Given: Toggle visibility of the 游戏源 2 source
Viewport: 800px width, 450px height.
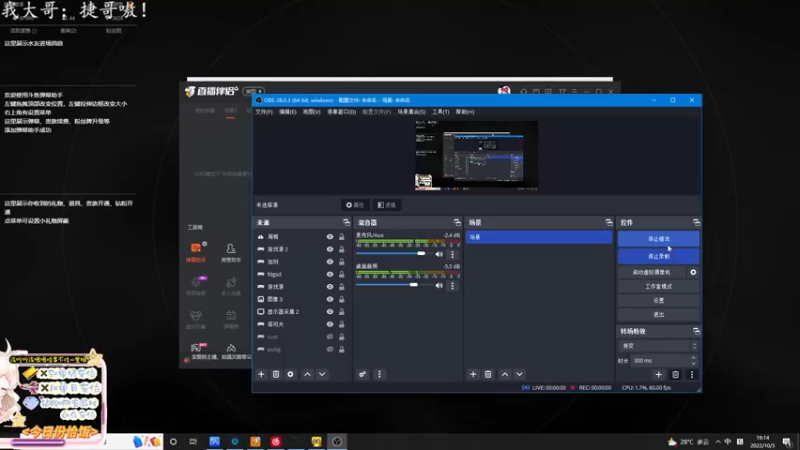Looking at the screenshot, I should (x=330, y=249).
